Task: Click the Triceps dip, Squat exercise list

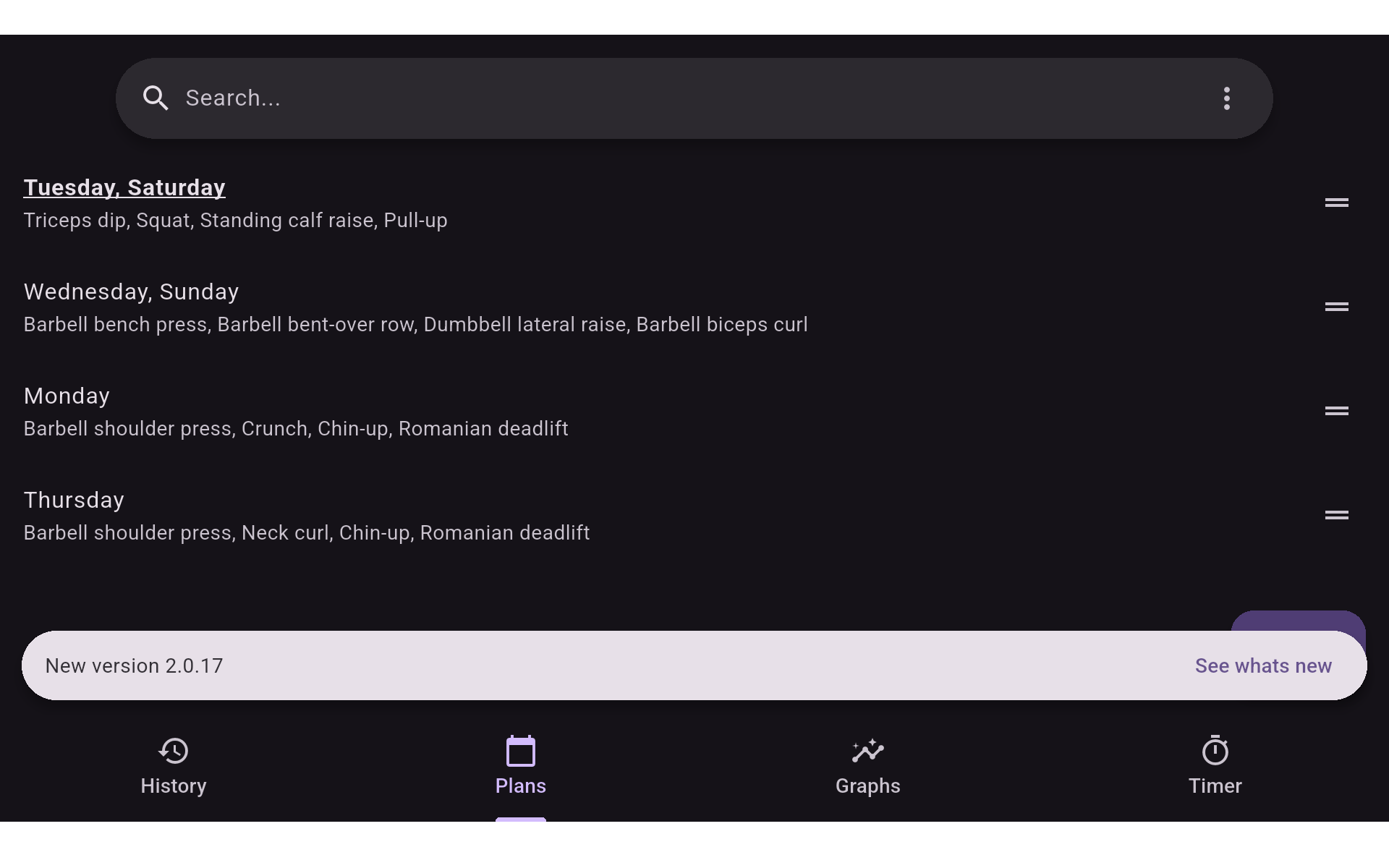Action: pyautogui.click(x=235, y=220)
